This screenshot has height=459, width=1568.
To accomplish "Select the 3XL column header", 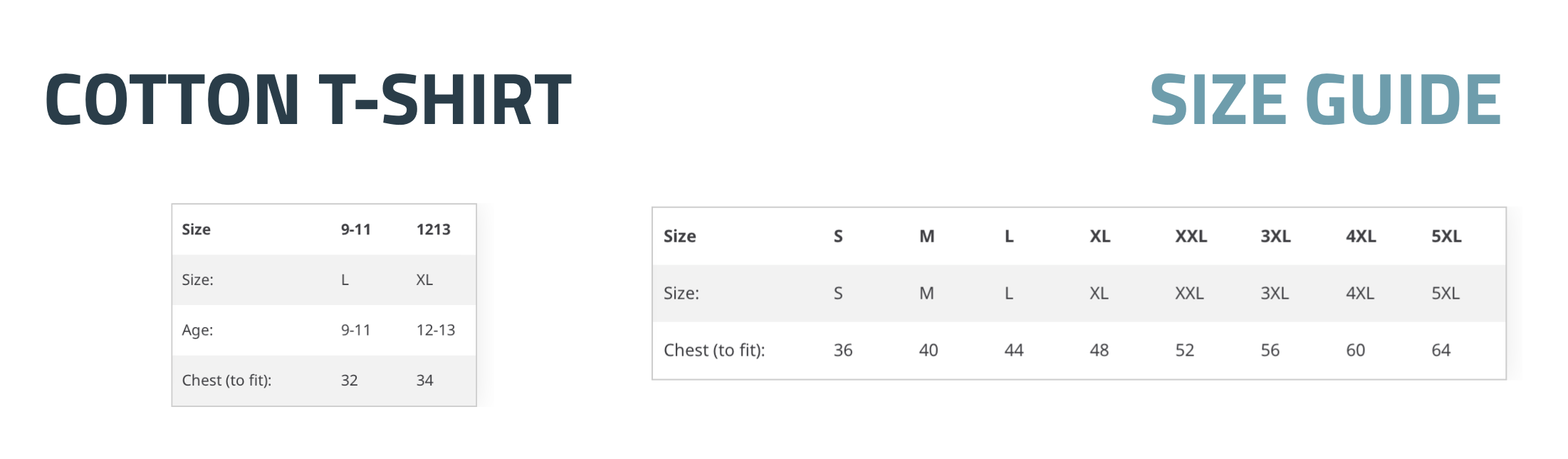I will [x=1275, y=236].
